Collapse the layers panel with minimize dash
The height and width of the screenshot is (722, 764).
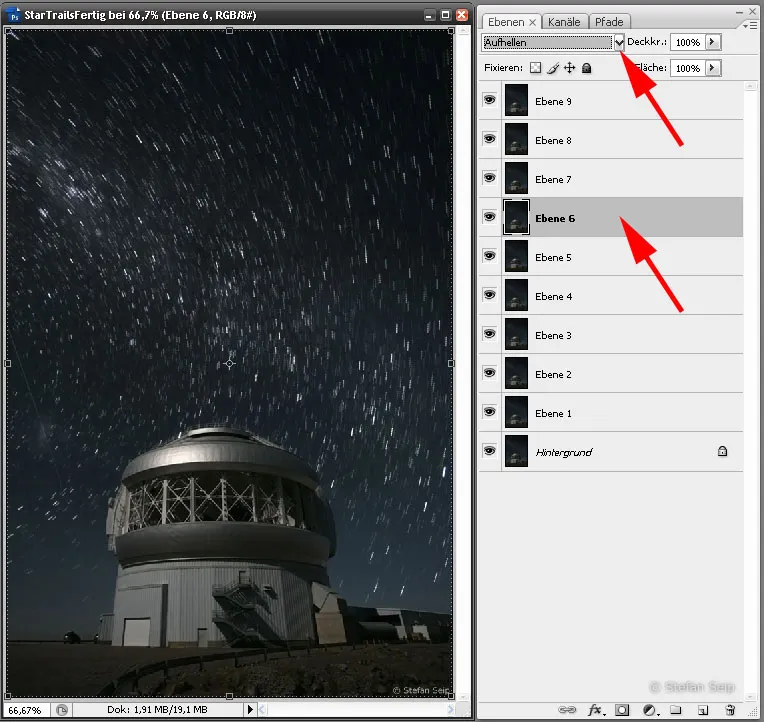739,11
